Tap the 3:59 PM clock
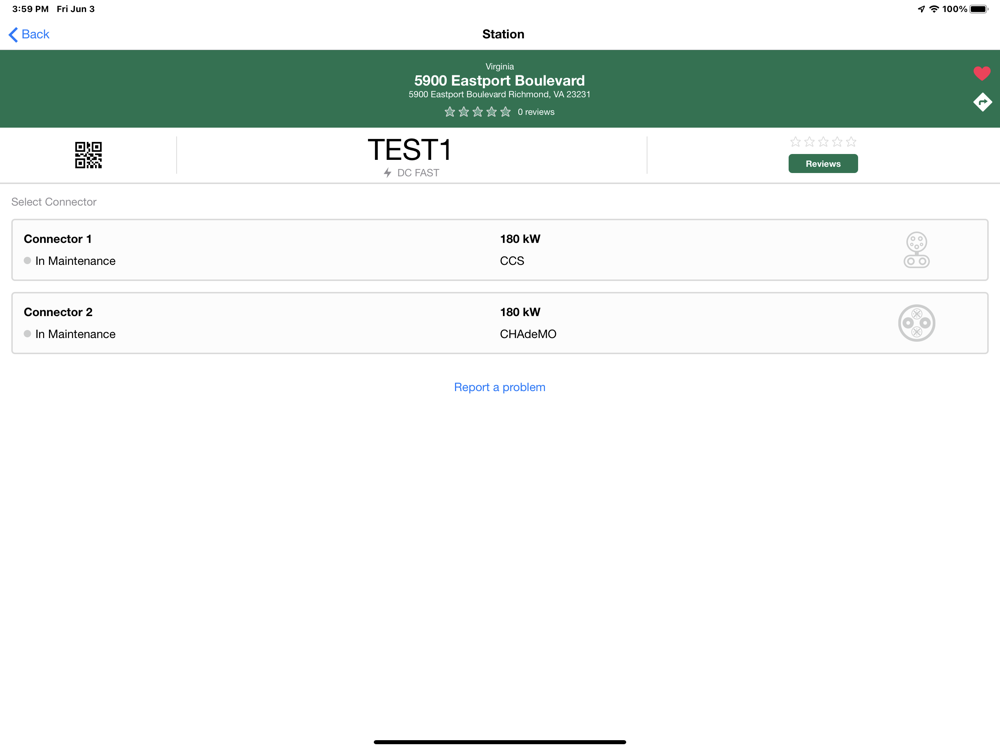 [30, 9]
